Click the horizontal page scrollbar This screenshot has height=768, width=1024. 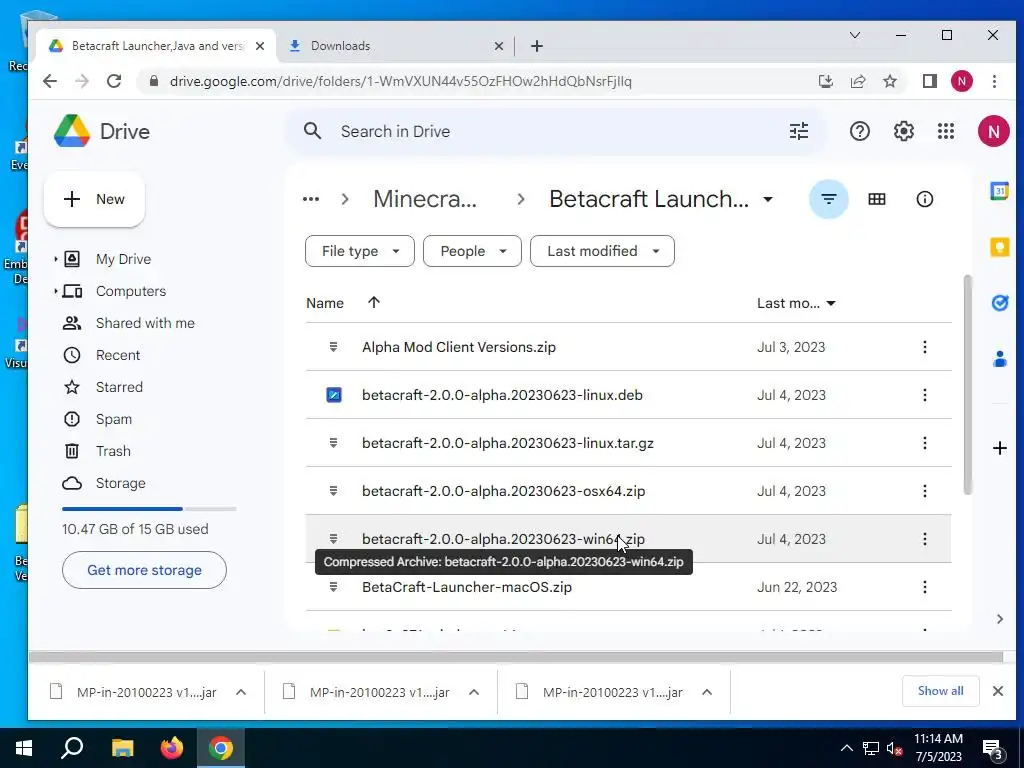coord(515,656)
